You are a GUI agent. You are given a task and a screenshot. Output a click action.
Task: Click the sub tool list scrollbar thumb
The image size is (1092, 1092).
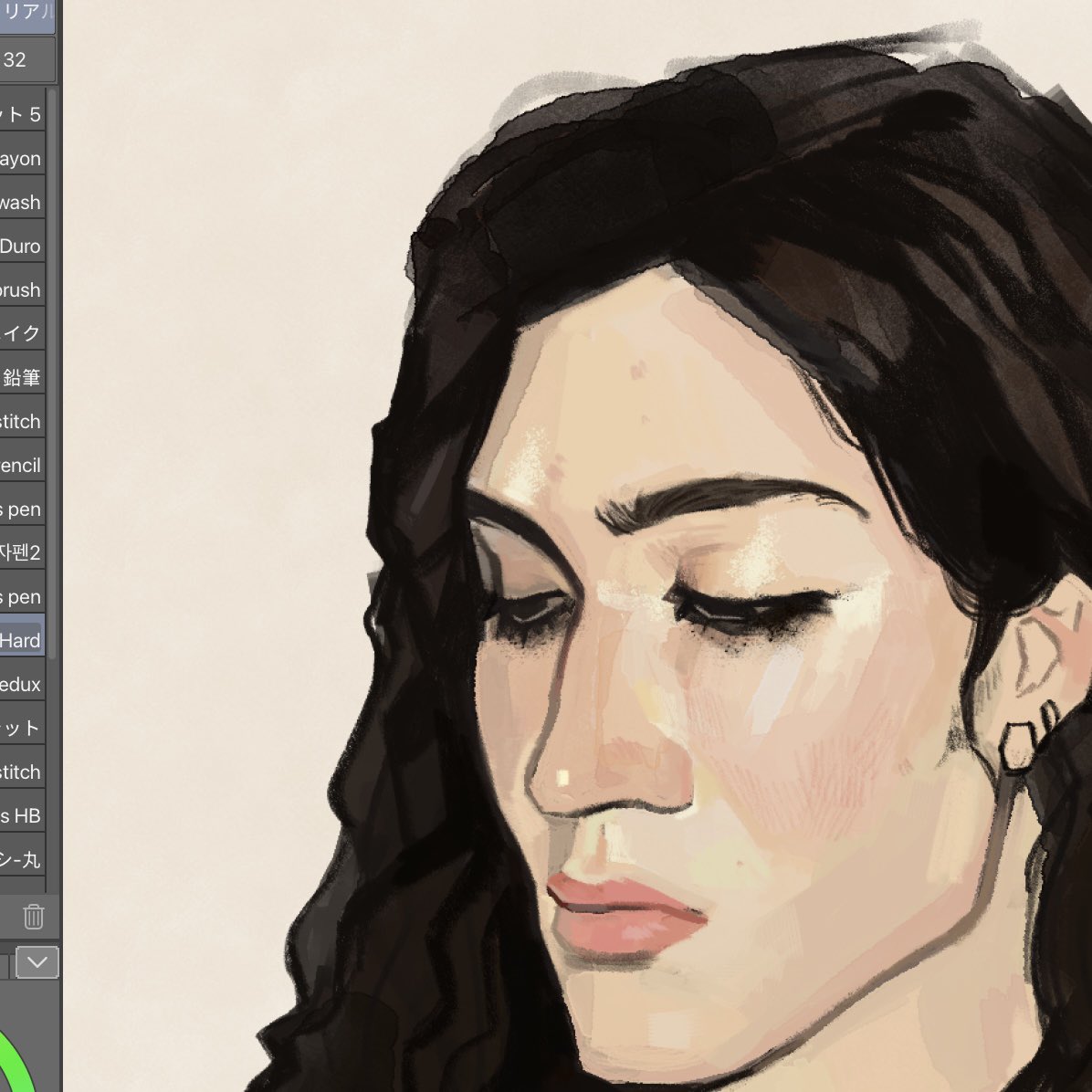click(x=52, y=376)
